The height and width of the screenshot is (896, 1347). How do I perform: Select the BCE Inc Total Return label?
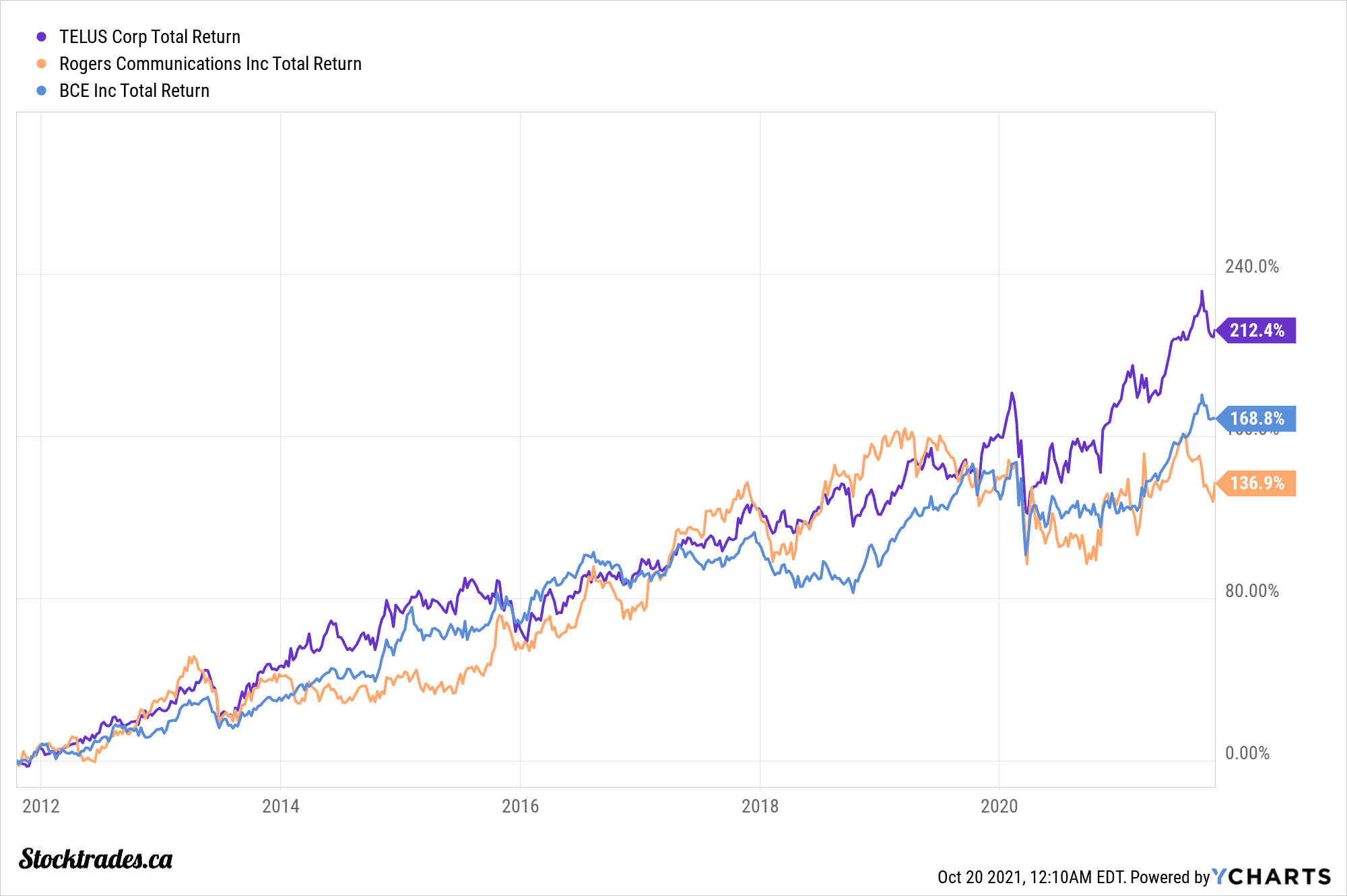pyautogui.click(x=134, y=91)
